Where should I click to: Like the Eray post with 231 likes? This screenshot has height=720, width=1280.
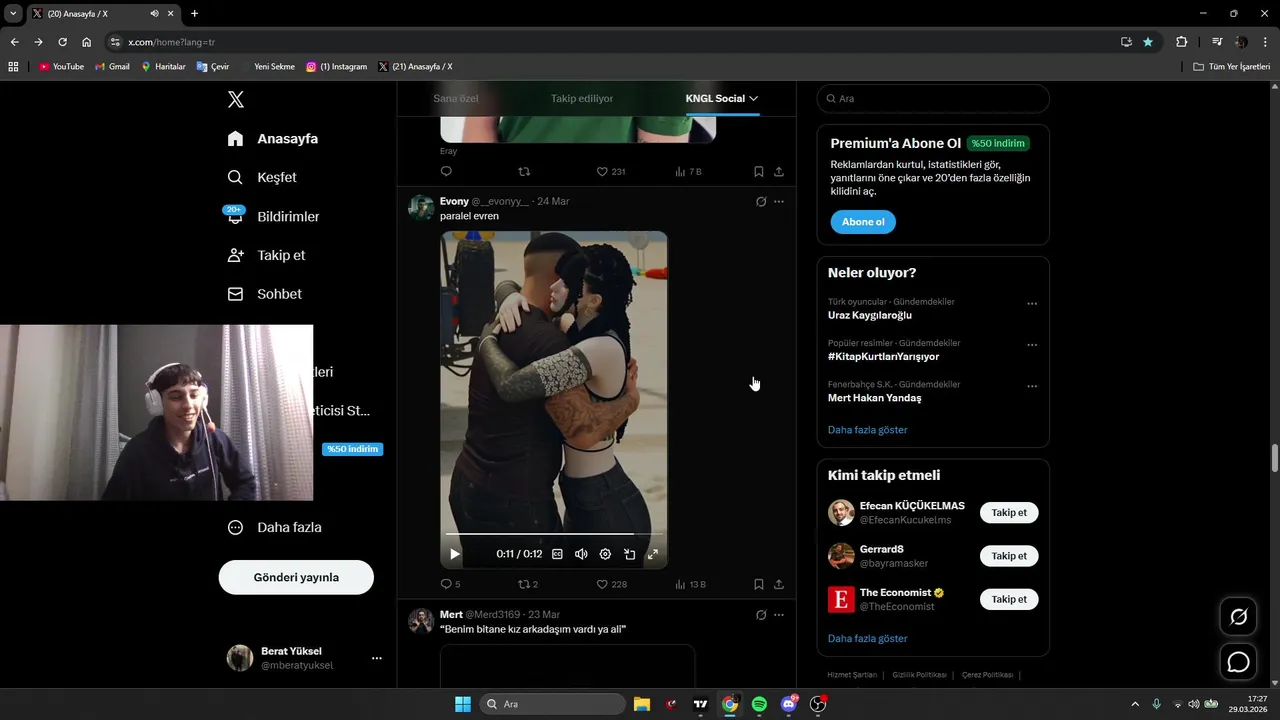click(611, 171)
